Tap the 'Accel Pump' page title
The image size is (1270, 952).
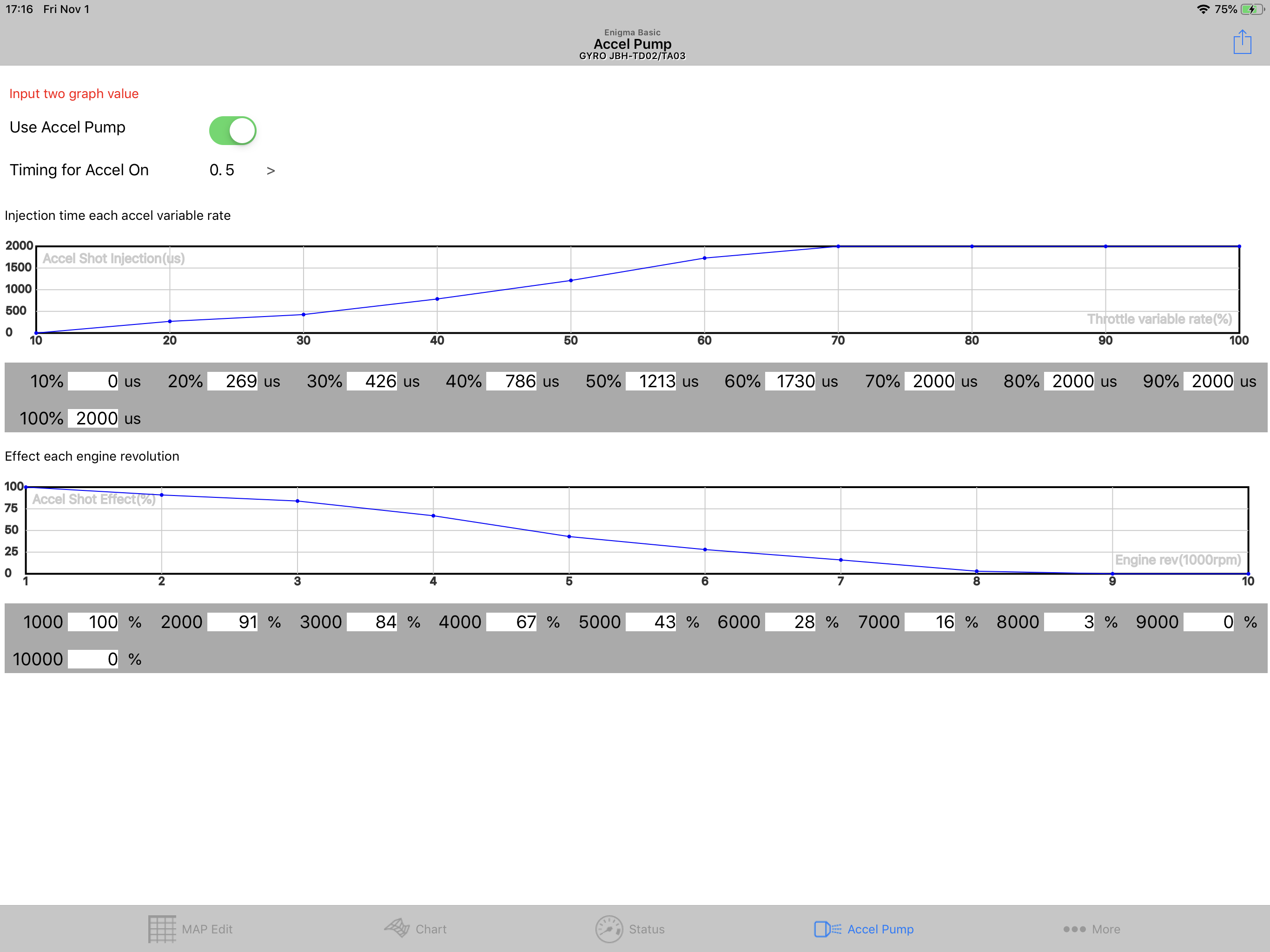[x=632, y=44]
